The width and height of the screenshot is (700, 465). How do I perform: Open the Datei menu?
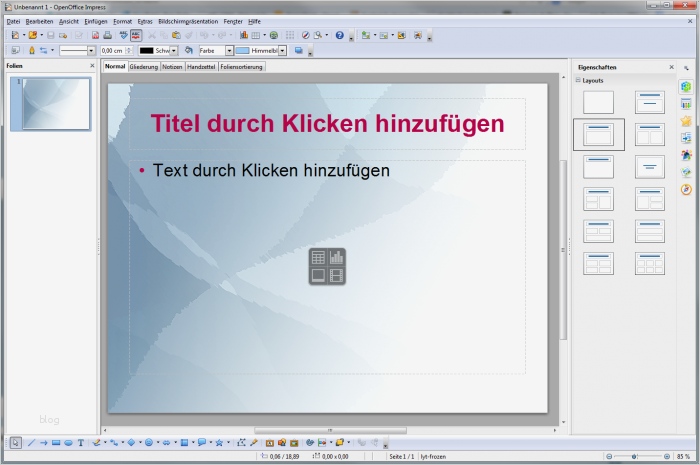pyautogui.click(x=13, y=21)
